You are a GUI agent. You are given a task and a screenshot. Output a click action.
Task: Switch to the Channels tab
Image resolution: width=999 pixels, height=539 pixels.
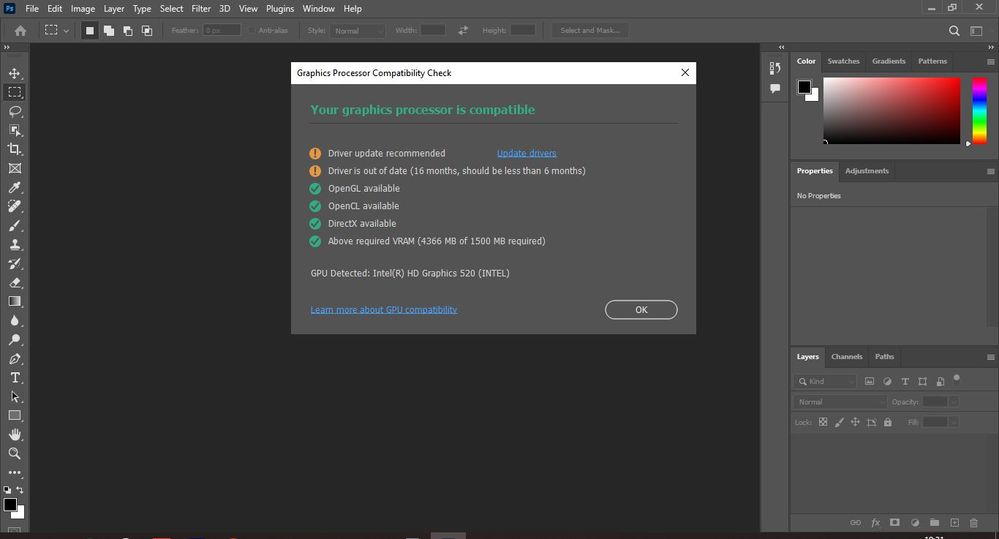[x=846, y=357]
